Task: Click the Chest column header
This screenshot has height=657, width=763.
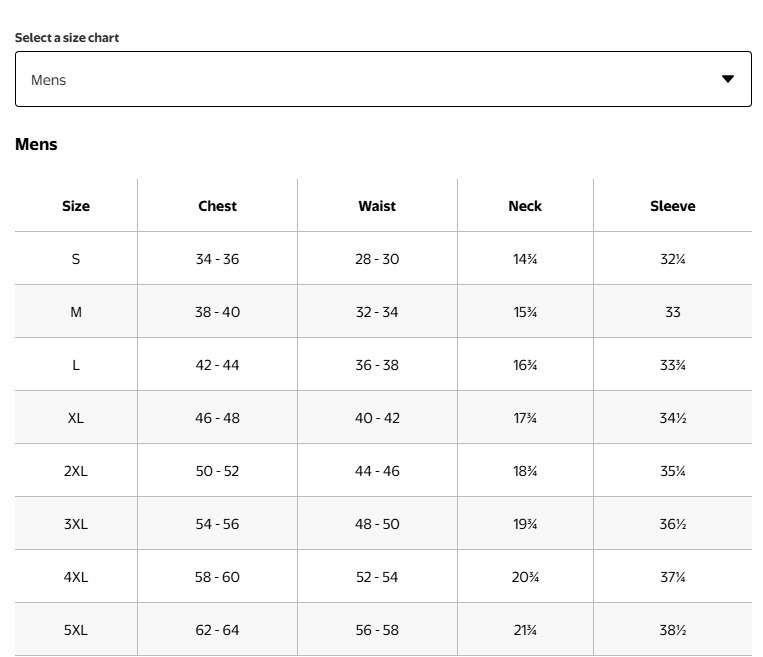Action: click(x=217, y=206)
